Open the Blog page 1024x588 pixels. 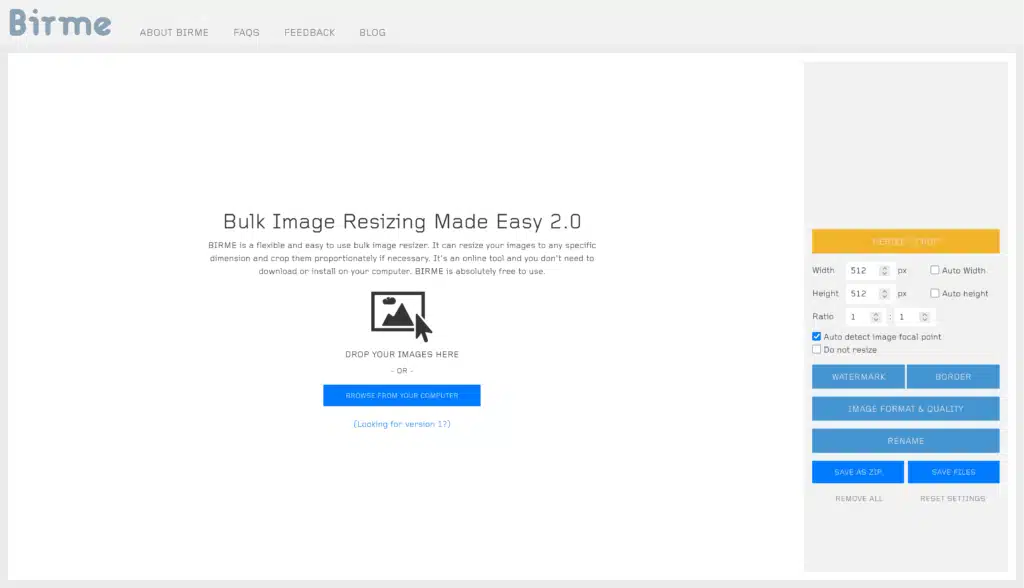click(372, 33)
